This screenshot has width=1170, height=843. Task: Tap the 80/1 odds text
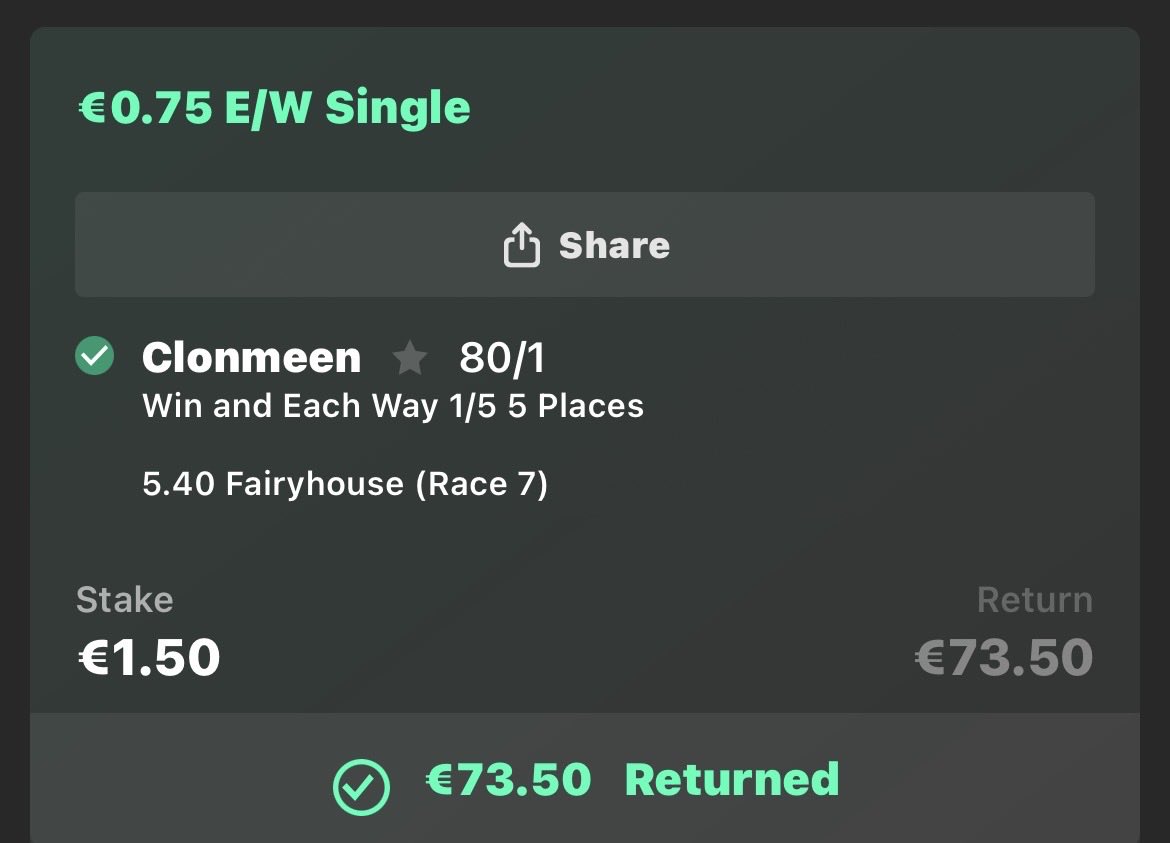[502, 357]
